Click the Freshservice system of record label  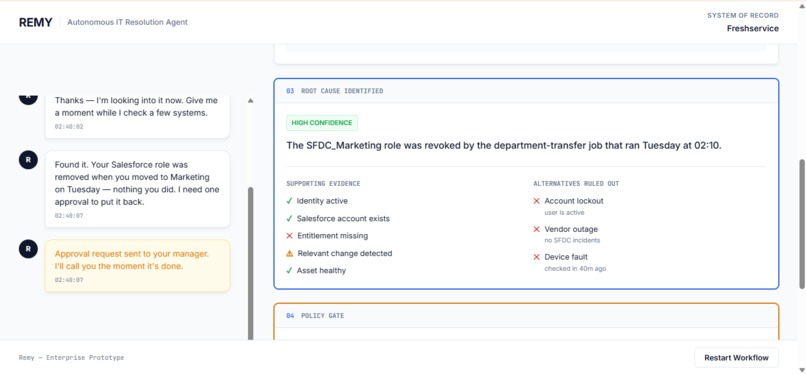[x=753, y=29]
